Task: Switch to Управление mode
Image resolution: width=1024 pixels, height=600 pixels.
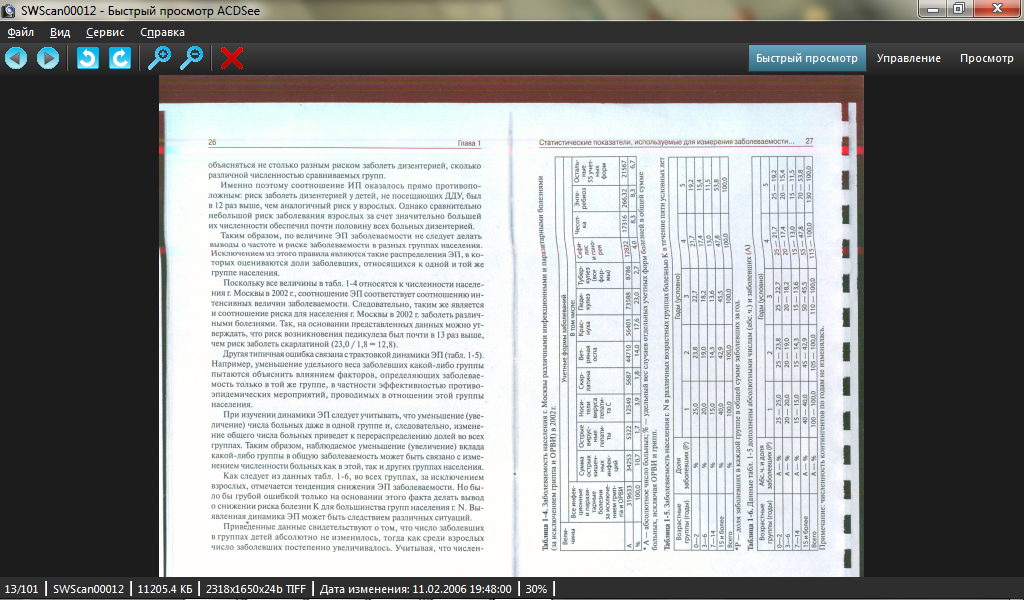Action: [908, 58]
